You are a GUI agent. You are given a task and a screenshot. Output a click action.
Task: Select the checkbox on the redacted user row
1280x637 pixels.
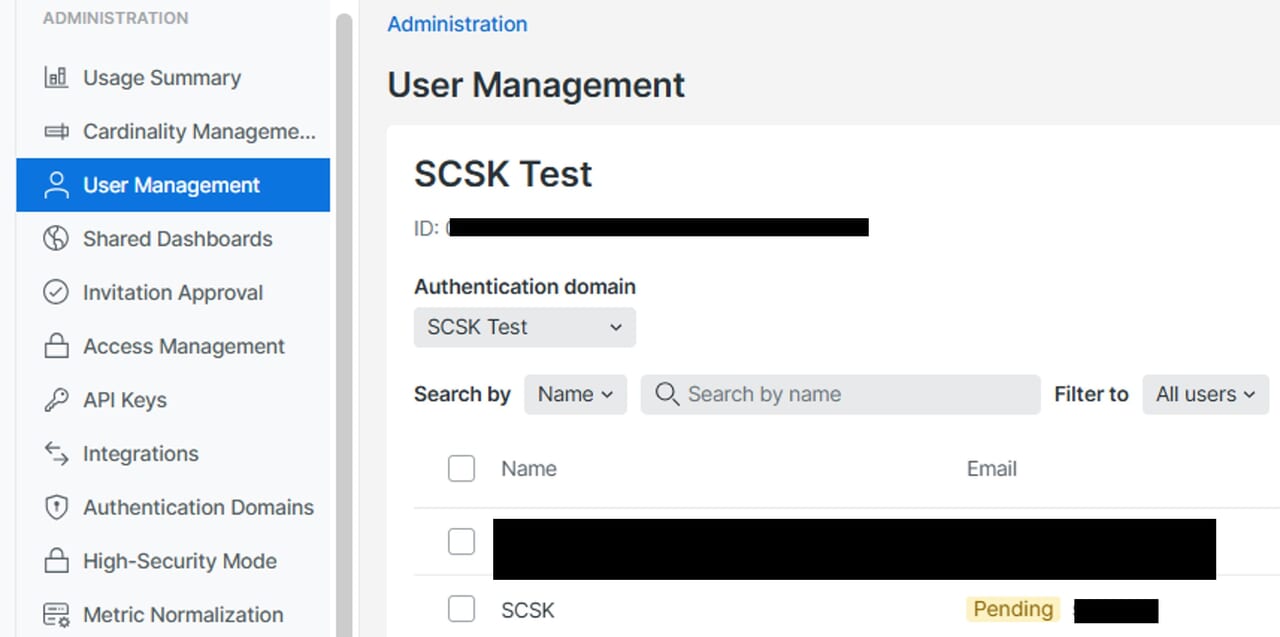click(x=461, y=542)
